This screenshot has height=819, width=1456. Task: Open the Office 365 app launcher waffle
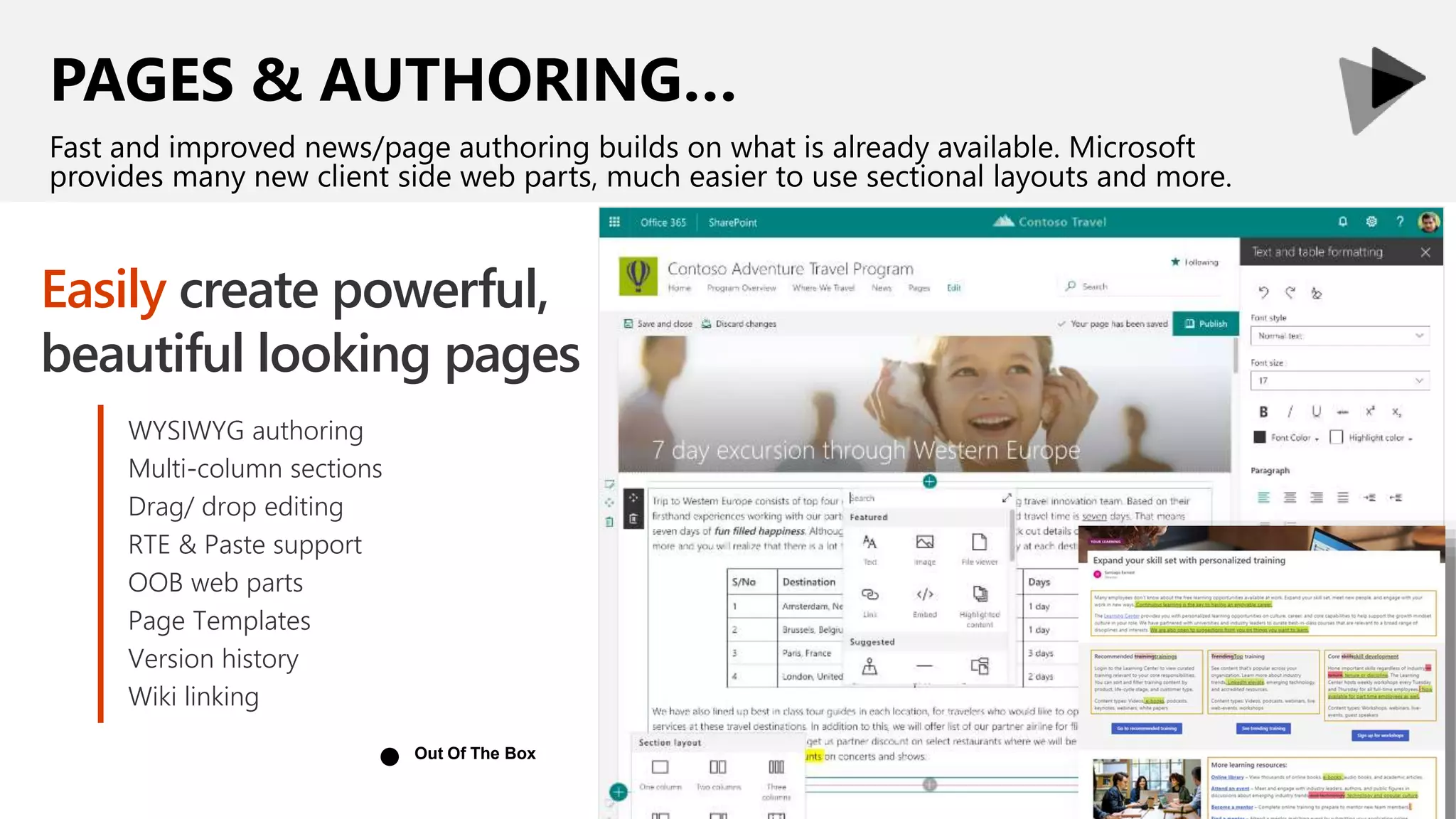click(x=614, y=222)
